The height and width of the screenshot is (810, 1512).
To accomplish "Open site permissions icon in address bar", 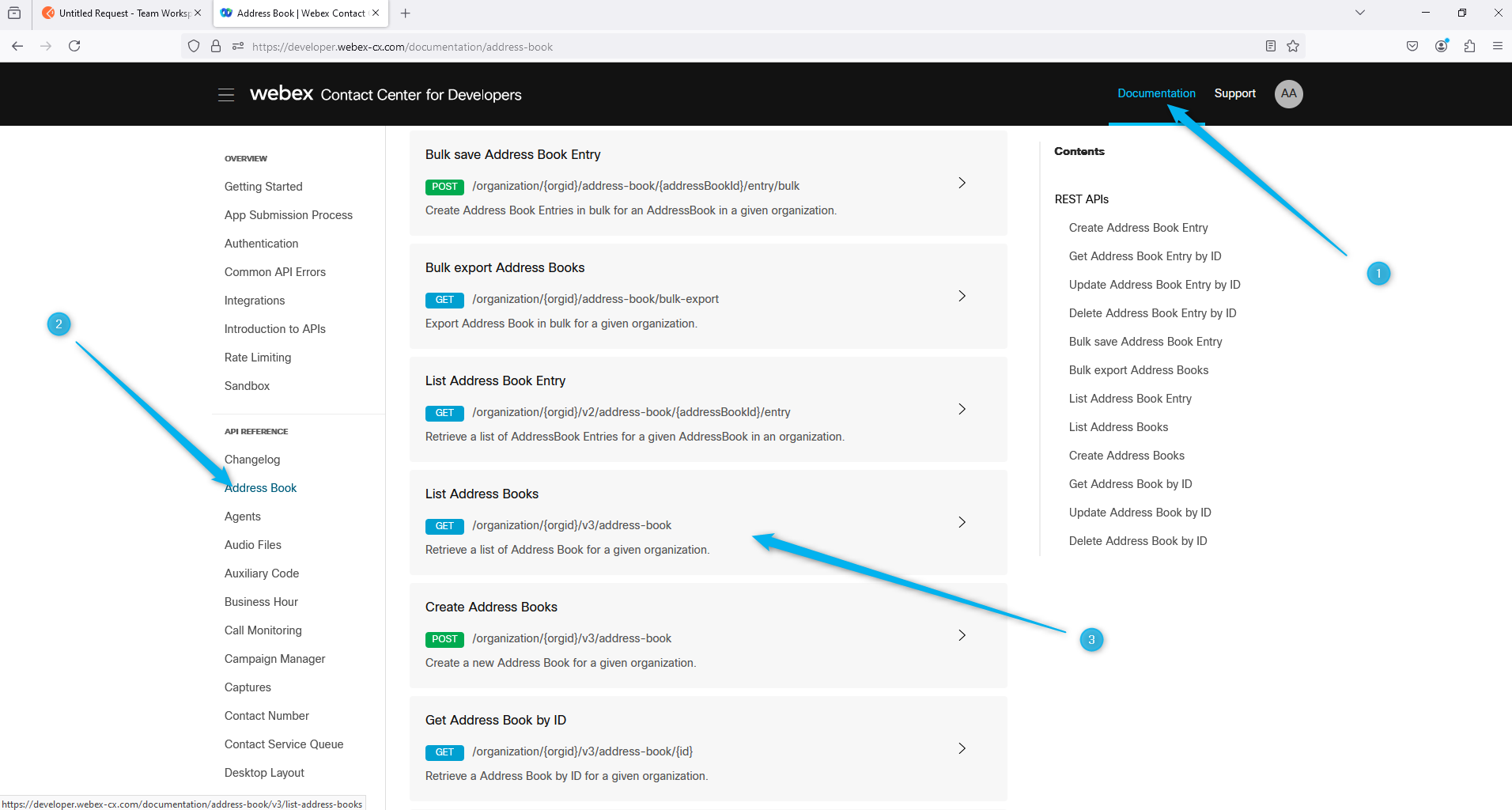I will coord(238,47).
